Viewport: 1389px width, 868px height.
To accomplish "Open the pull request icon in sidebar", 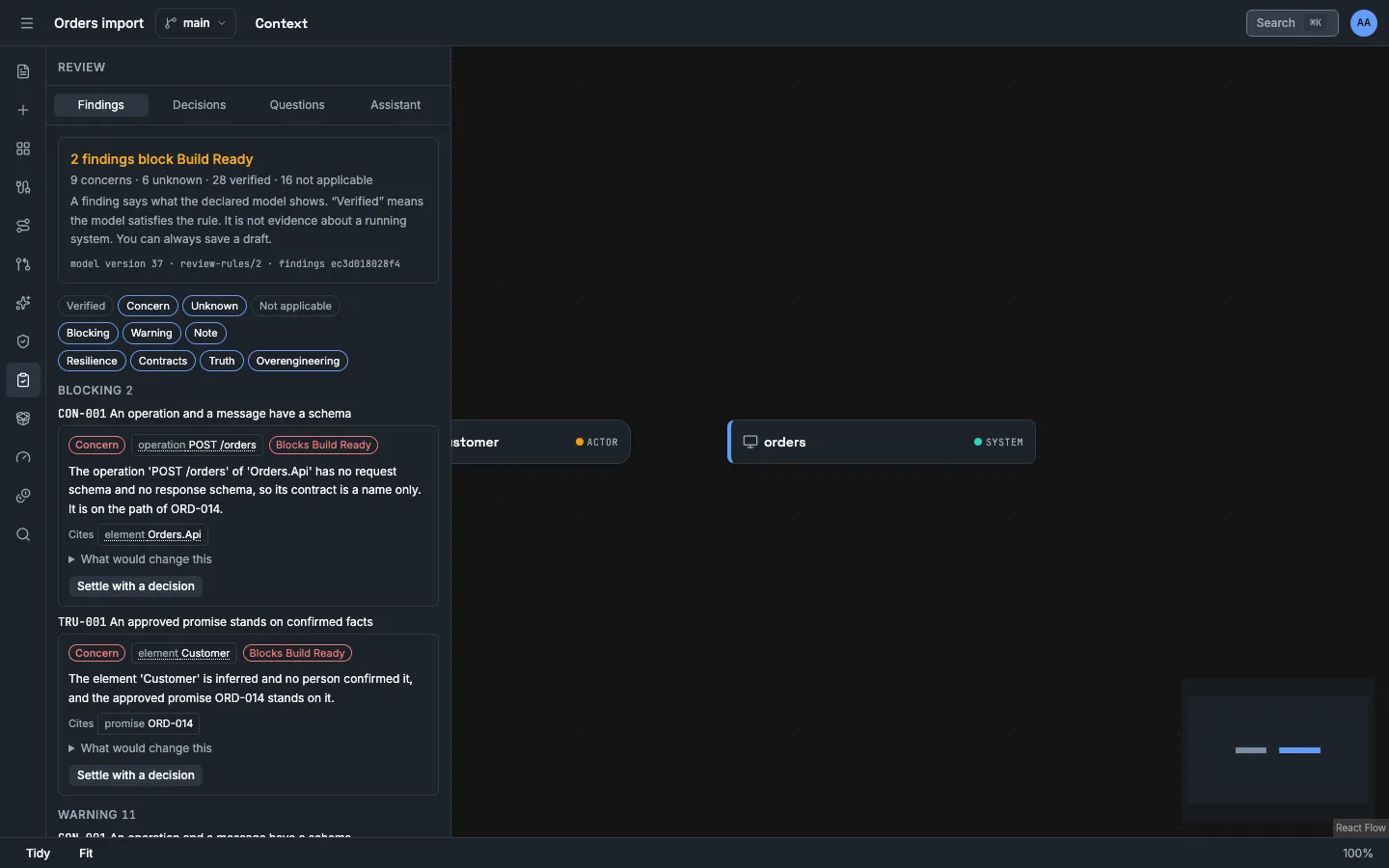I will [23, 264].
